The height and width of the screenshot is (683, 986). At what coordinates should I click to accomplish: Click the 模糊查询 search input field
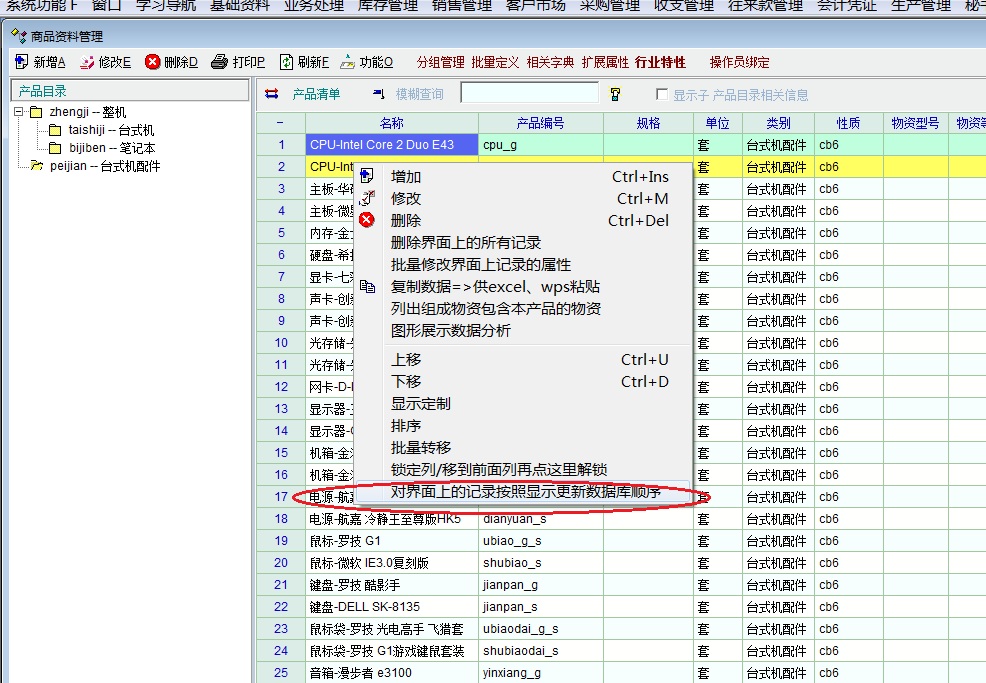[529, 94]
